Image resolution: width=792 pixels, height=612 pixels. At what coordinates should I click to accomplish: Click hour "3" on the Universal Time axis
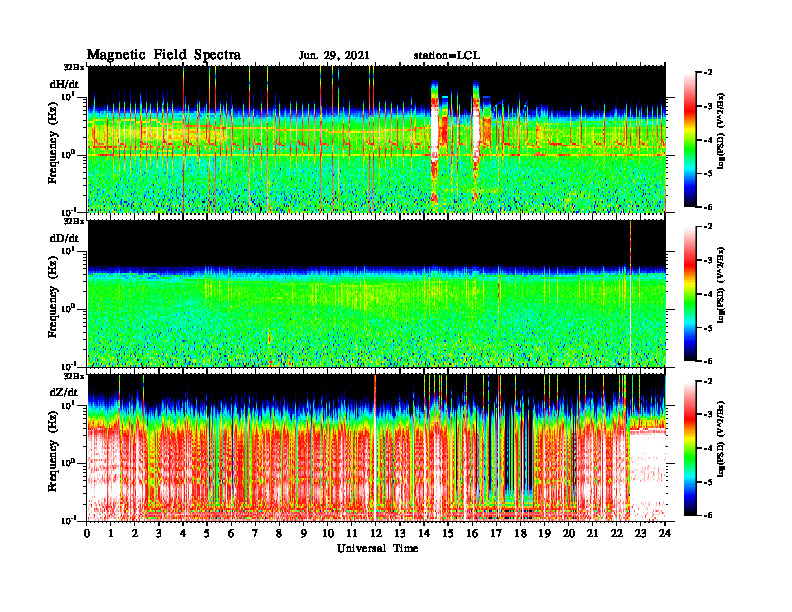(160, 534)
